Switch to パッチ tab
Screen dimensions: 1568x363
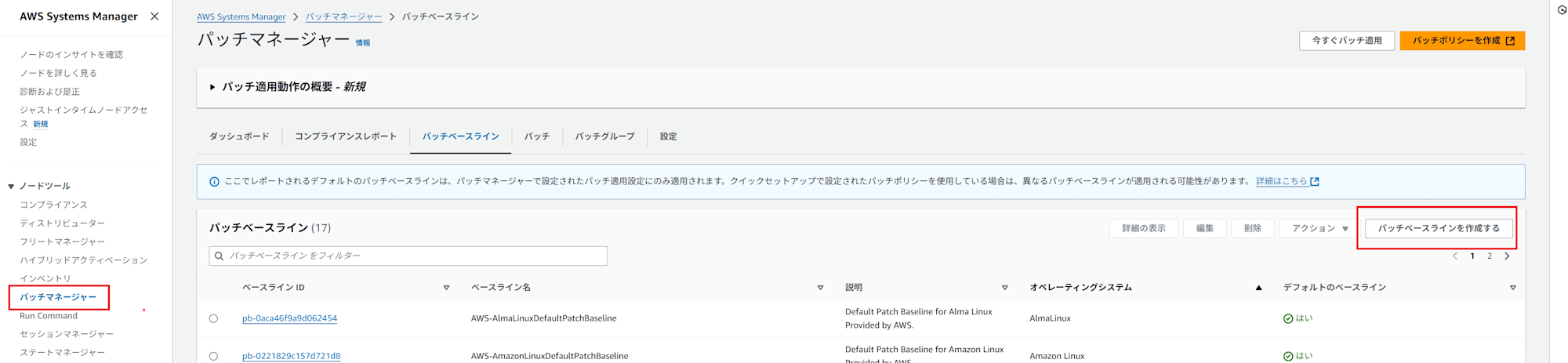tap(537, 136)
